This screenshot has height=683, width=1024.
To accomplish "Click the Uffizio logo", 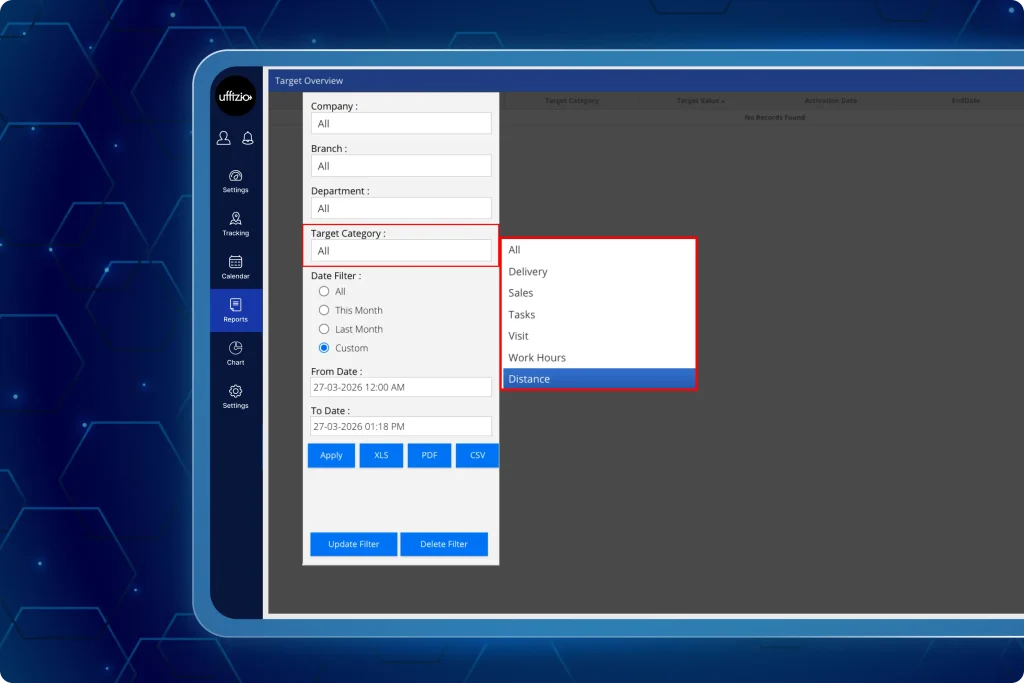I will (x=236, y=97).
